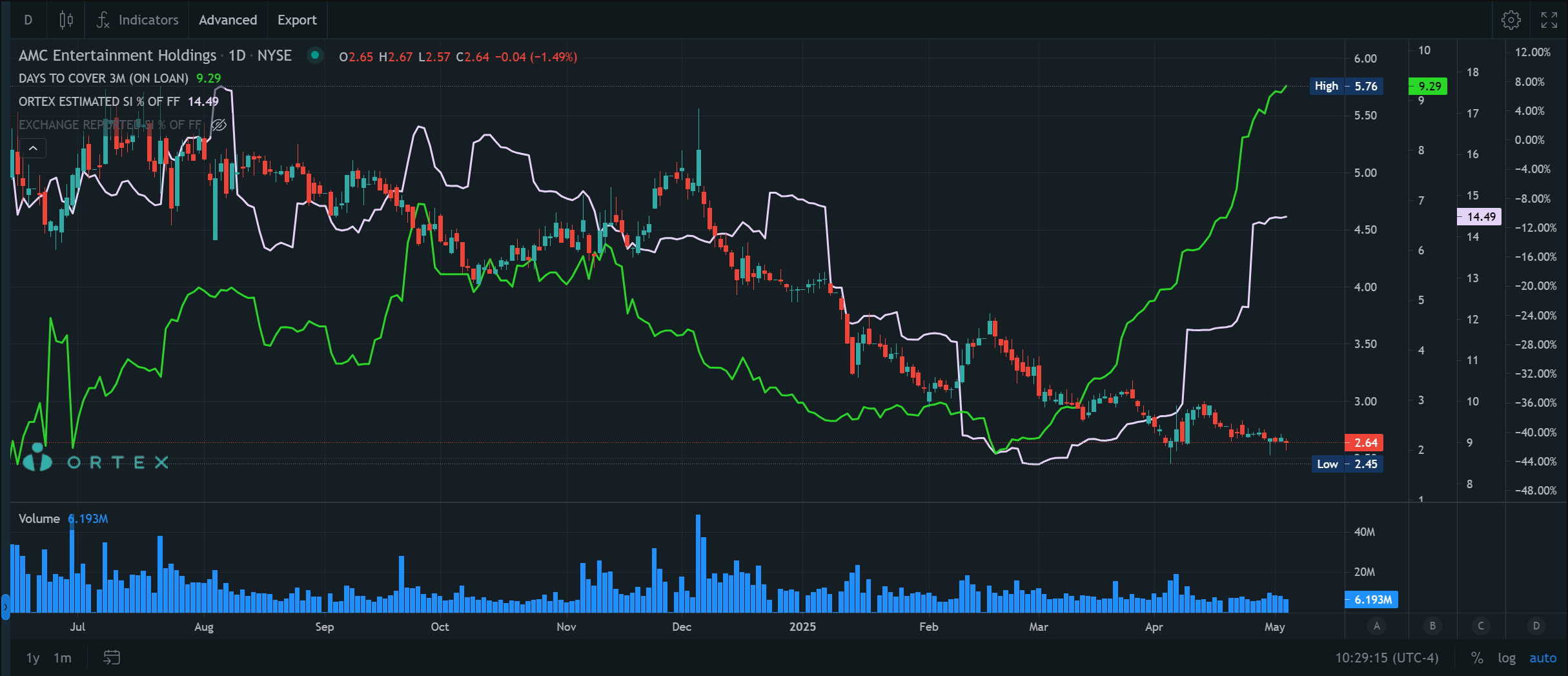
Task: Click the go-to-date calendar icon
Action: (x=112, y=657)
